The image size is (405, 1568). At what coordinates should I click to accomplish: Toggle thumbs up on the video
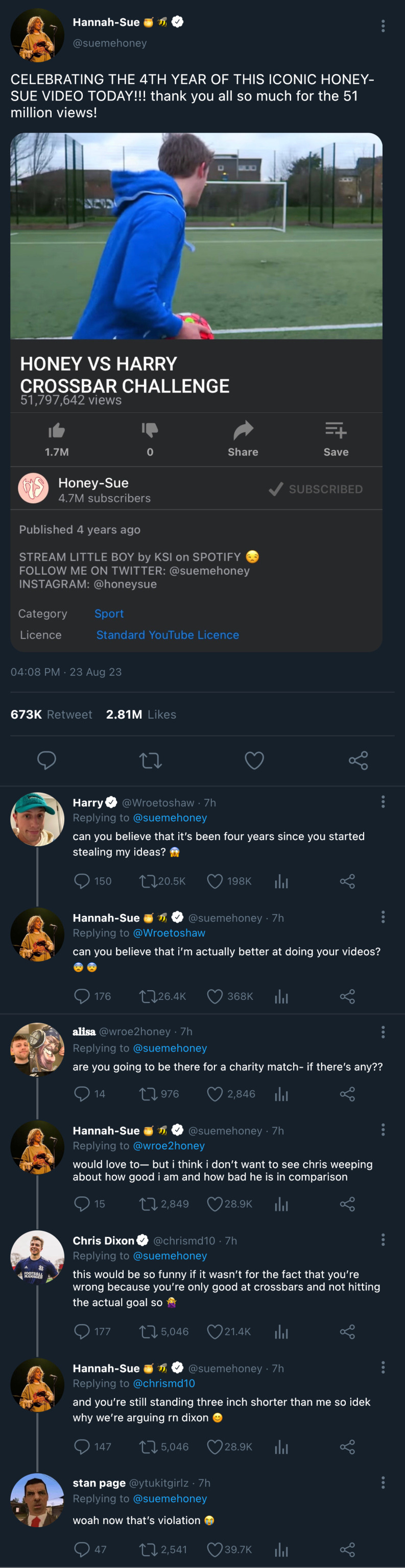(x=57, y=431)
